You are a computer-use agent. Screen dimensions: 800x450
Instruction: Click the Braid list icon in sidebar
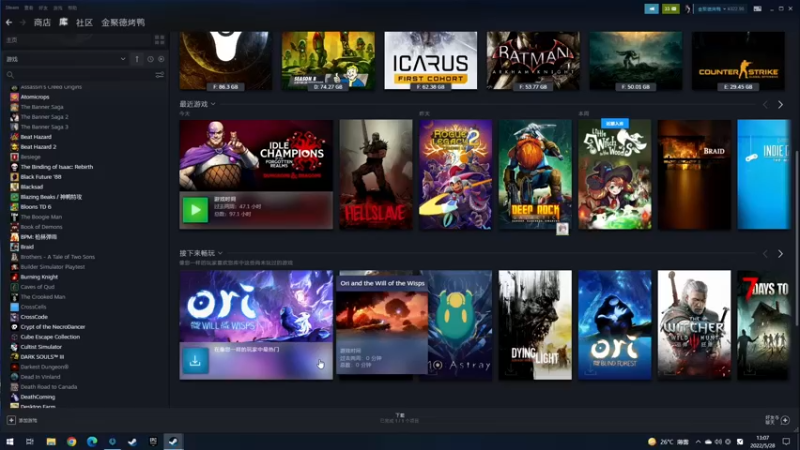(x=14, y=247)
